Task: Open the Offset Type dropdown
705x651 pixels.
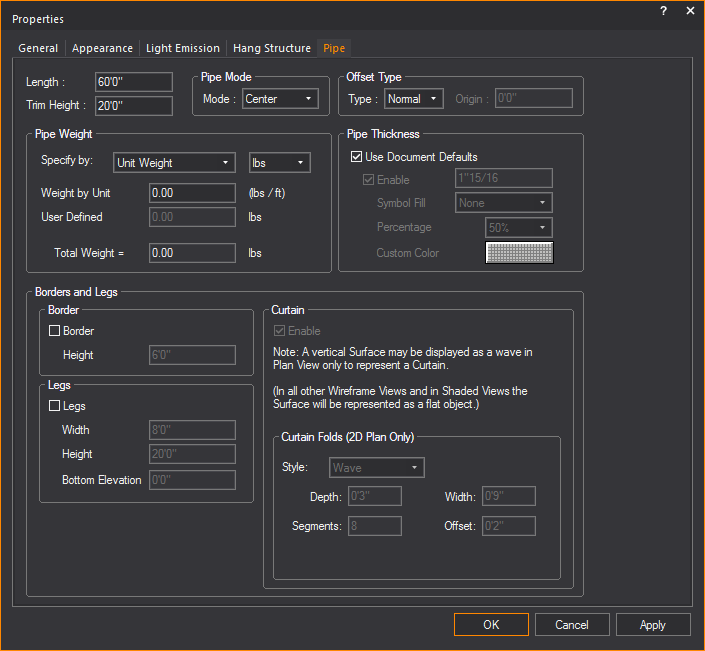Action: tap(414, 99)
